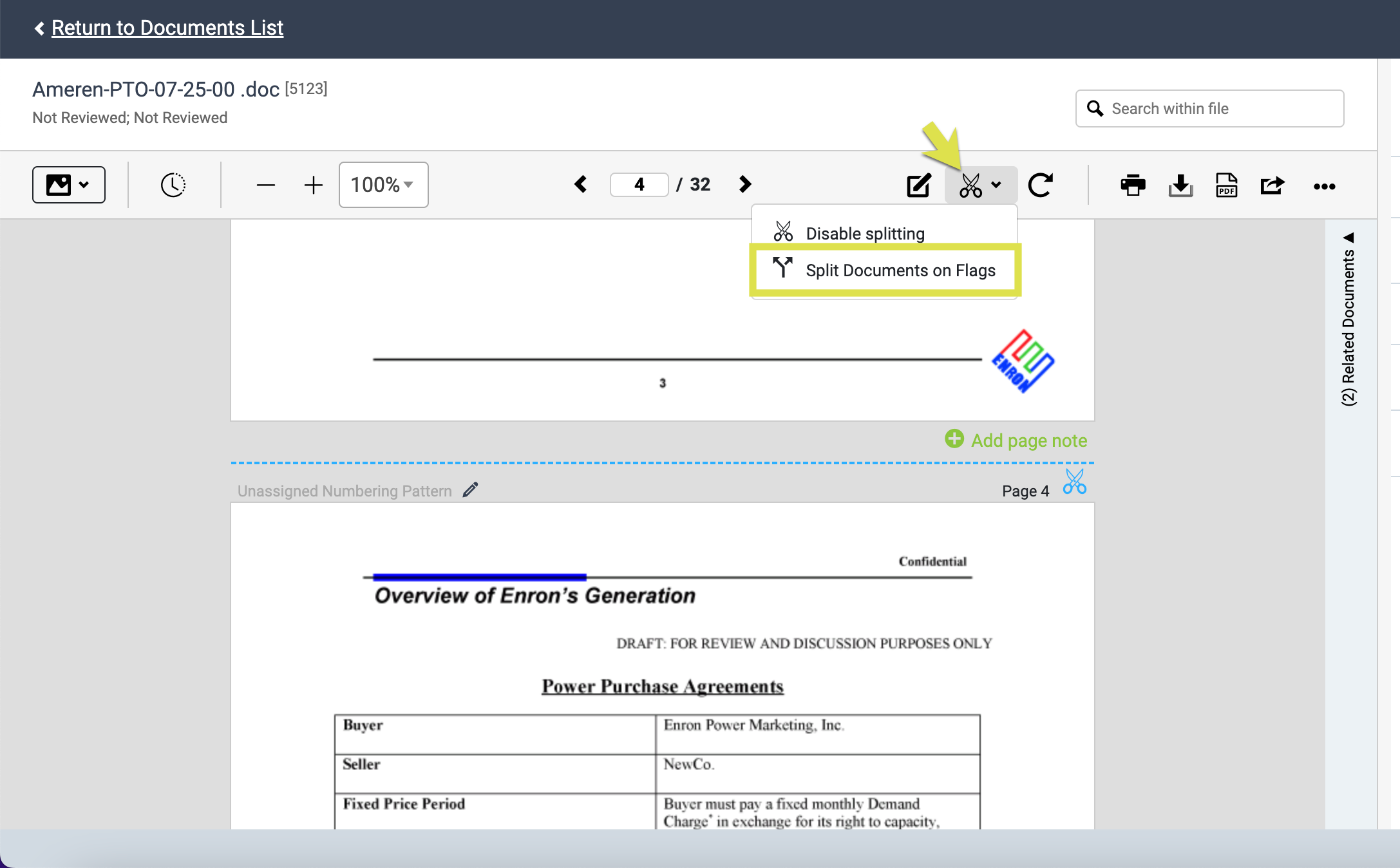This screenshot has width=1400, height=868.
Task: Expand the Related Documents side panel
Action: click(1349, 319)
